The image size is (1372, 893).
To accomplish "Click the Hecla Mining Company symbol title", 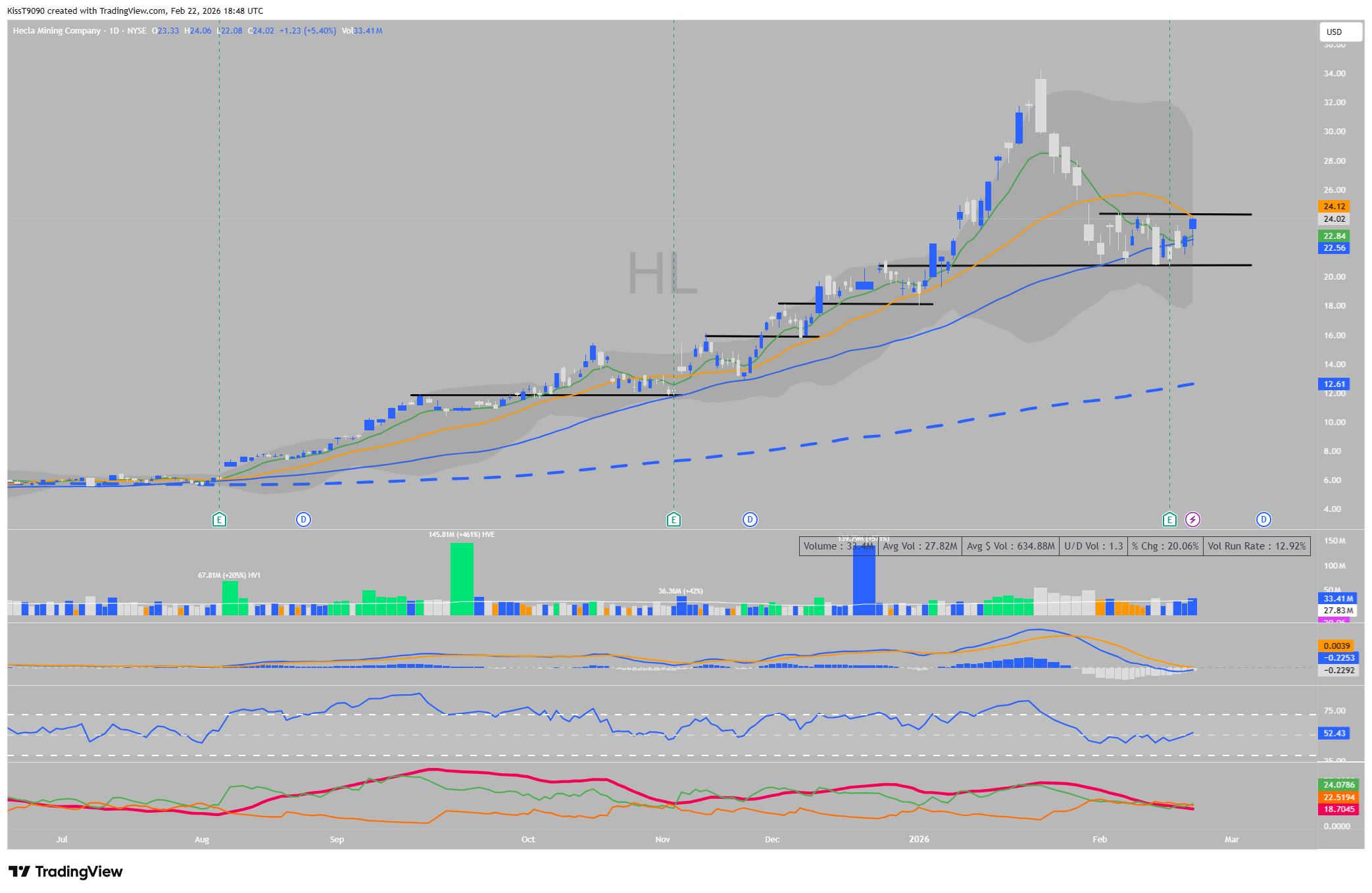I will pyautogui.click(x=57, y=31).
